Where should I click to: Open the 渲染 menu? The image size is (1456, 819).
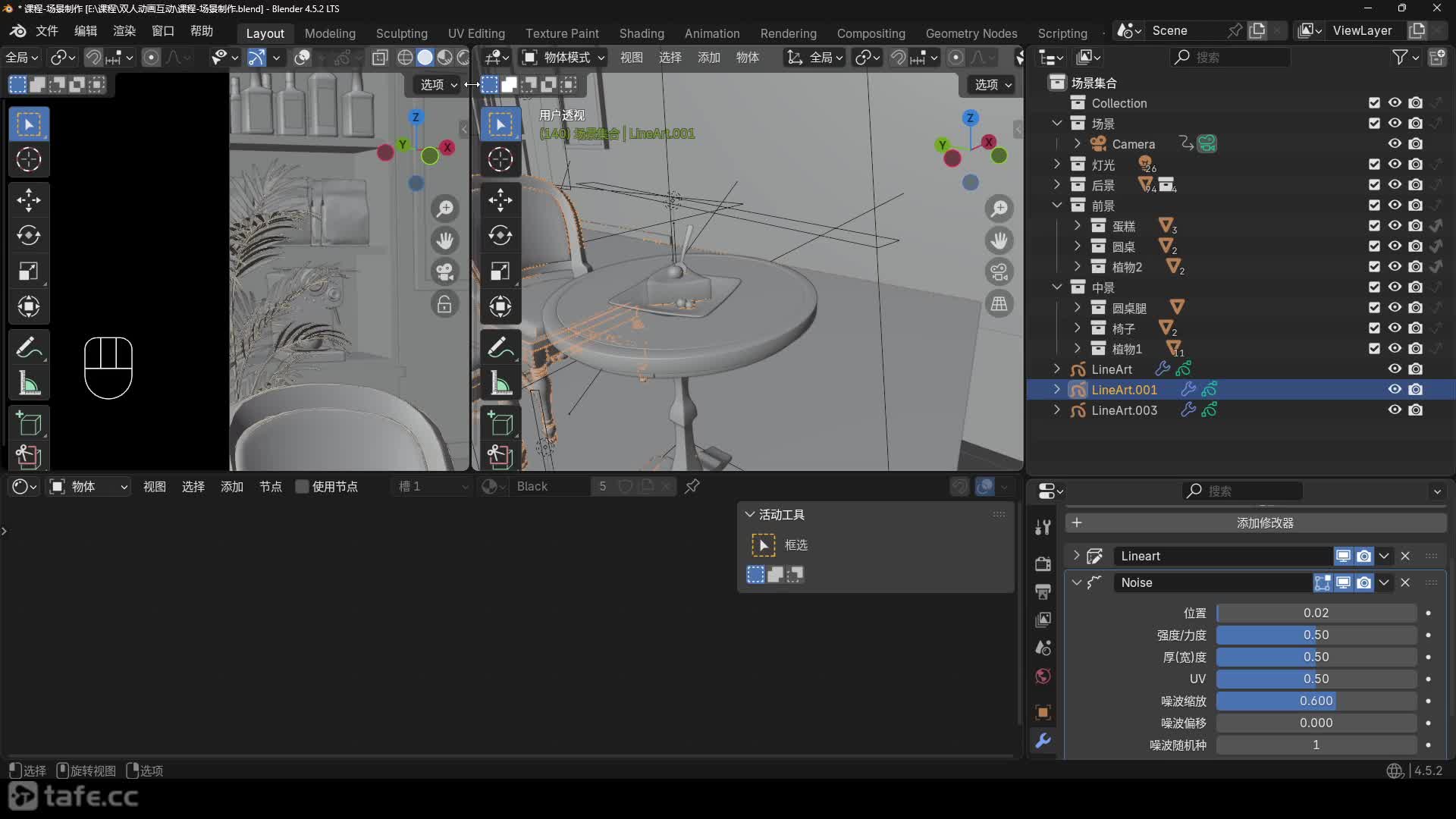click(124, 31)
